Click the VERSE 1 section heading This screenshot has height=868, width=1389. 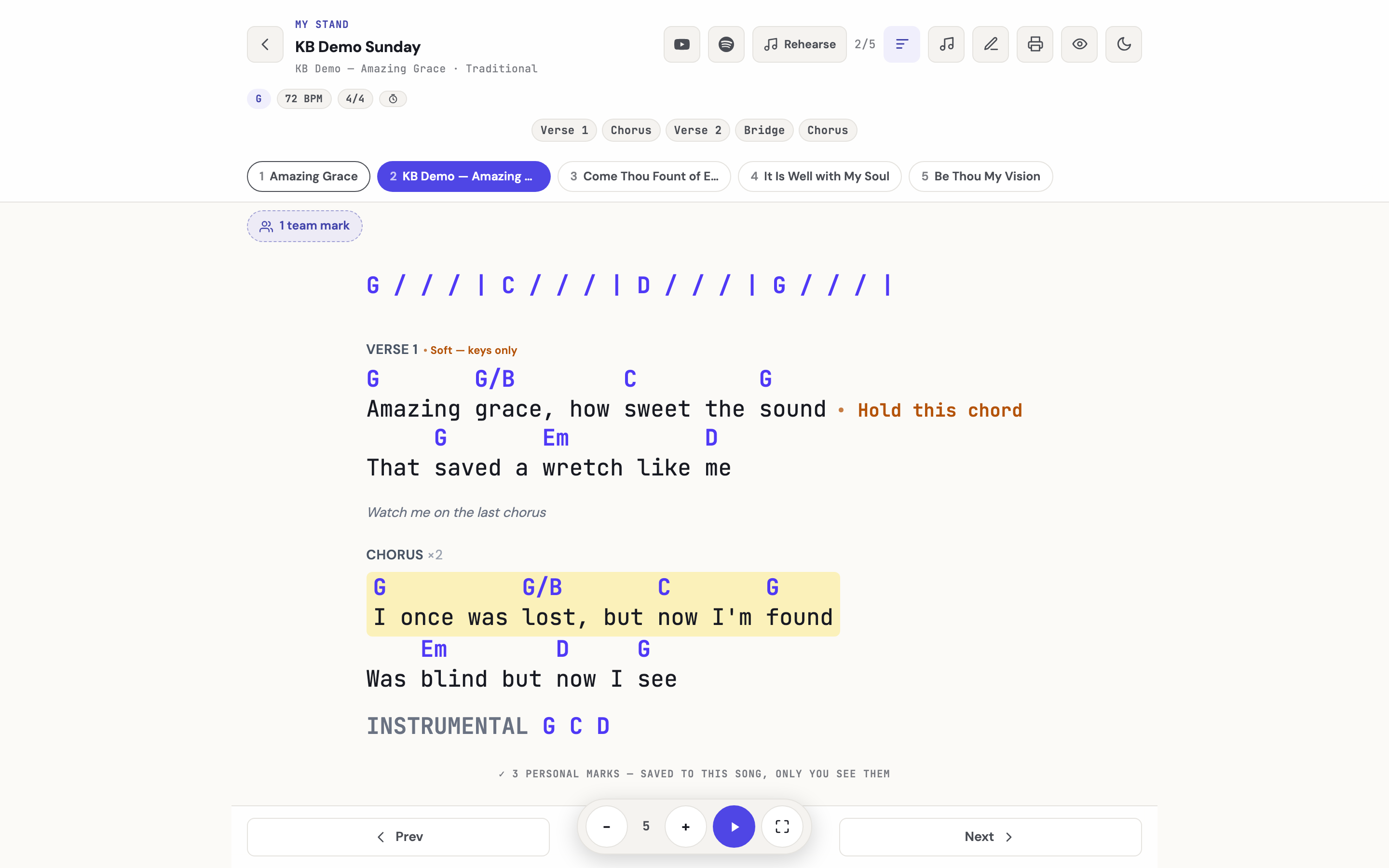[x=392, y=350]
